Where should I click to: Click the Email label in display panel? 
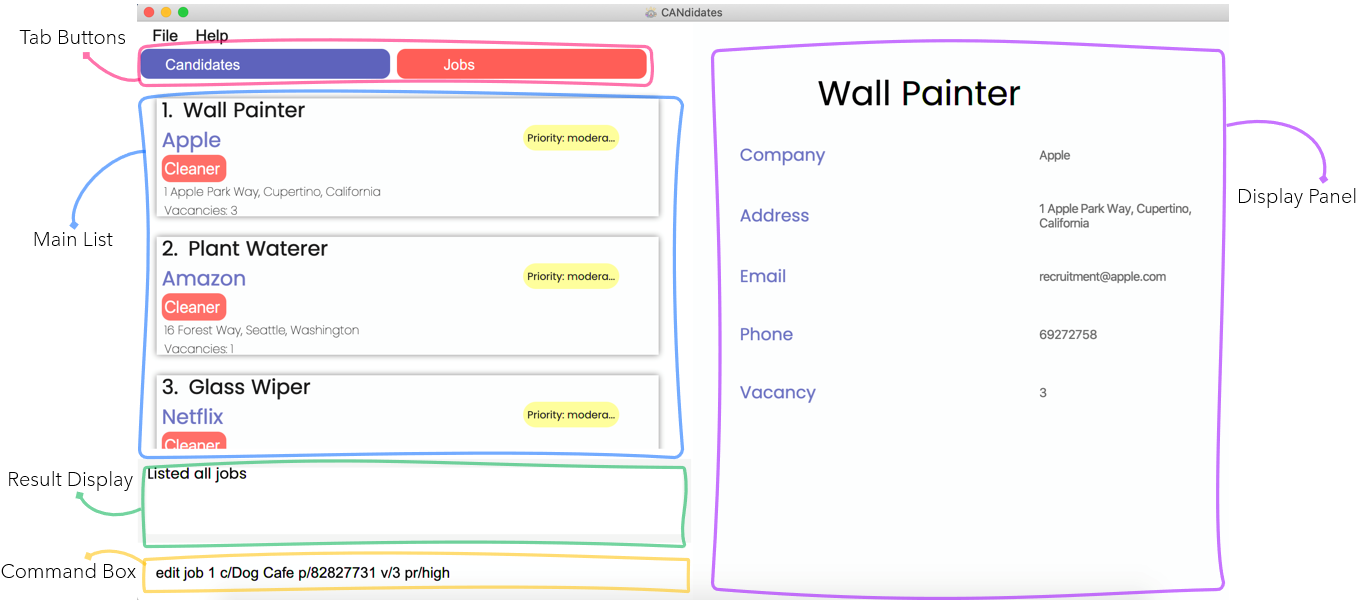click(763, 276)
